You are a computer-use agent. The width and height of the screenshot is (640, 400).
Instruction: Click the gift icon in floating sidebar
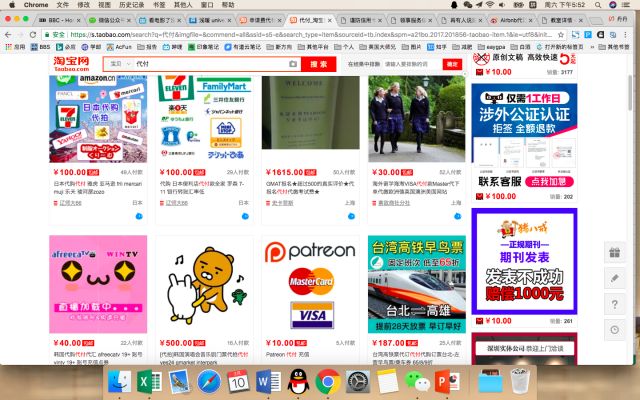coord(614,253)
